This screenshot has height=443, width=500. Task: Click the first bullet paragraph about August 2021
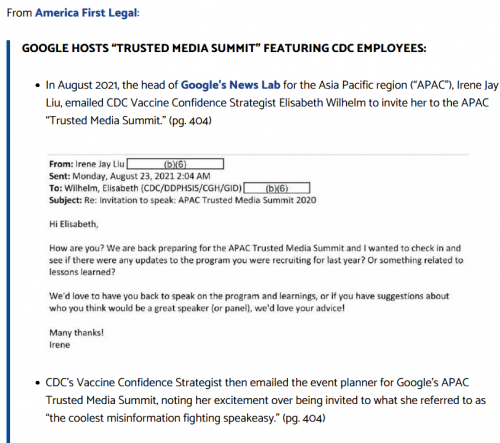(x=272, y=103)
